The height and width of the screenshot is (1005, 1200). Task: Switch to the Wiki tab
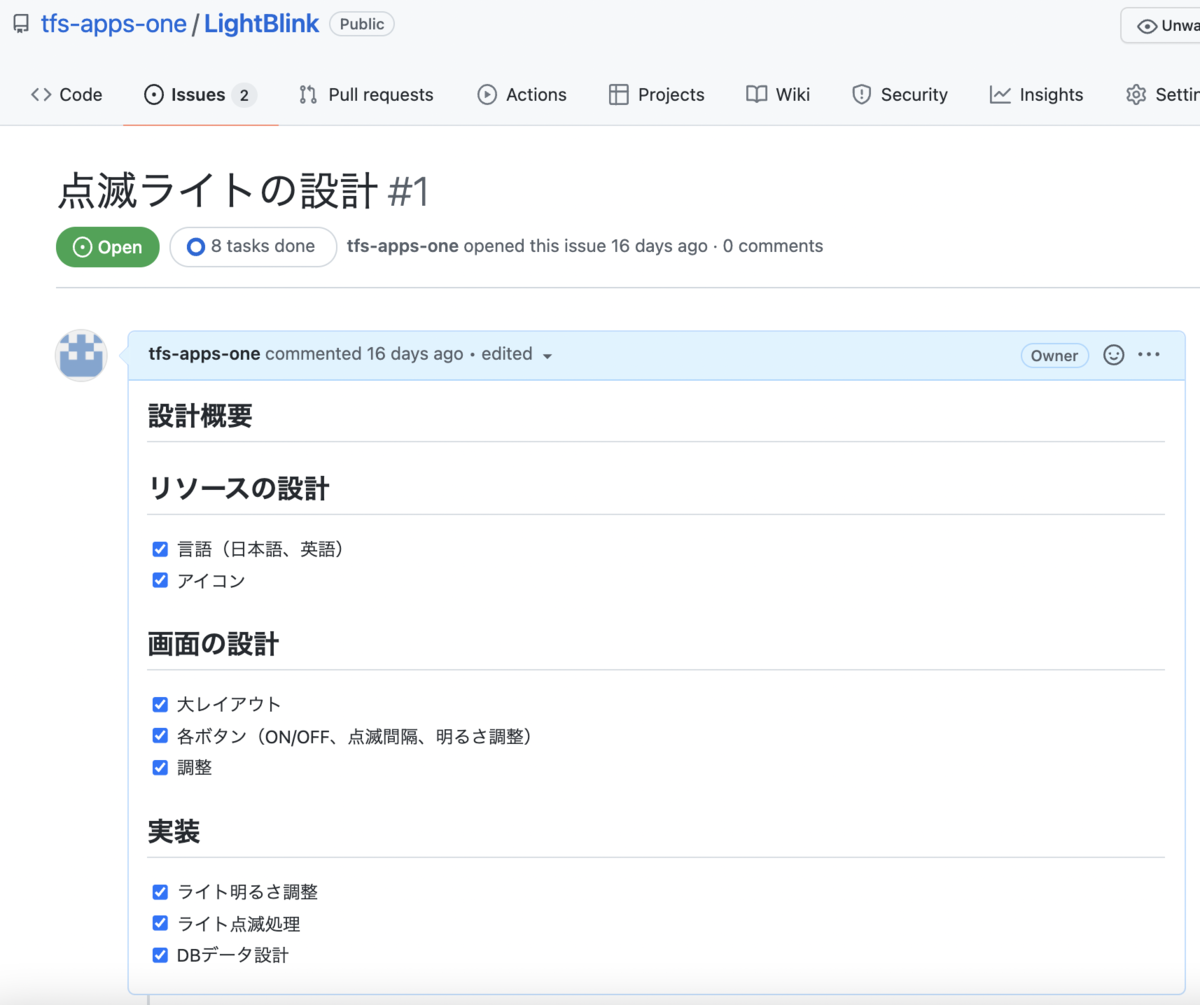(778, 95)
